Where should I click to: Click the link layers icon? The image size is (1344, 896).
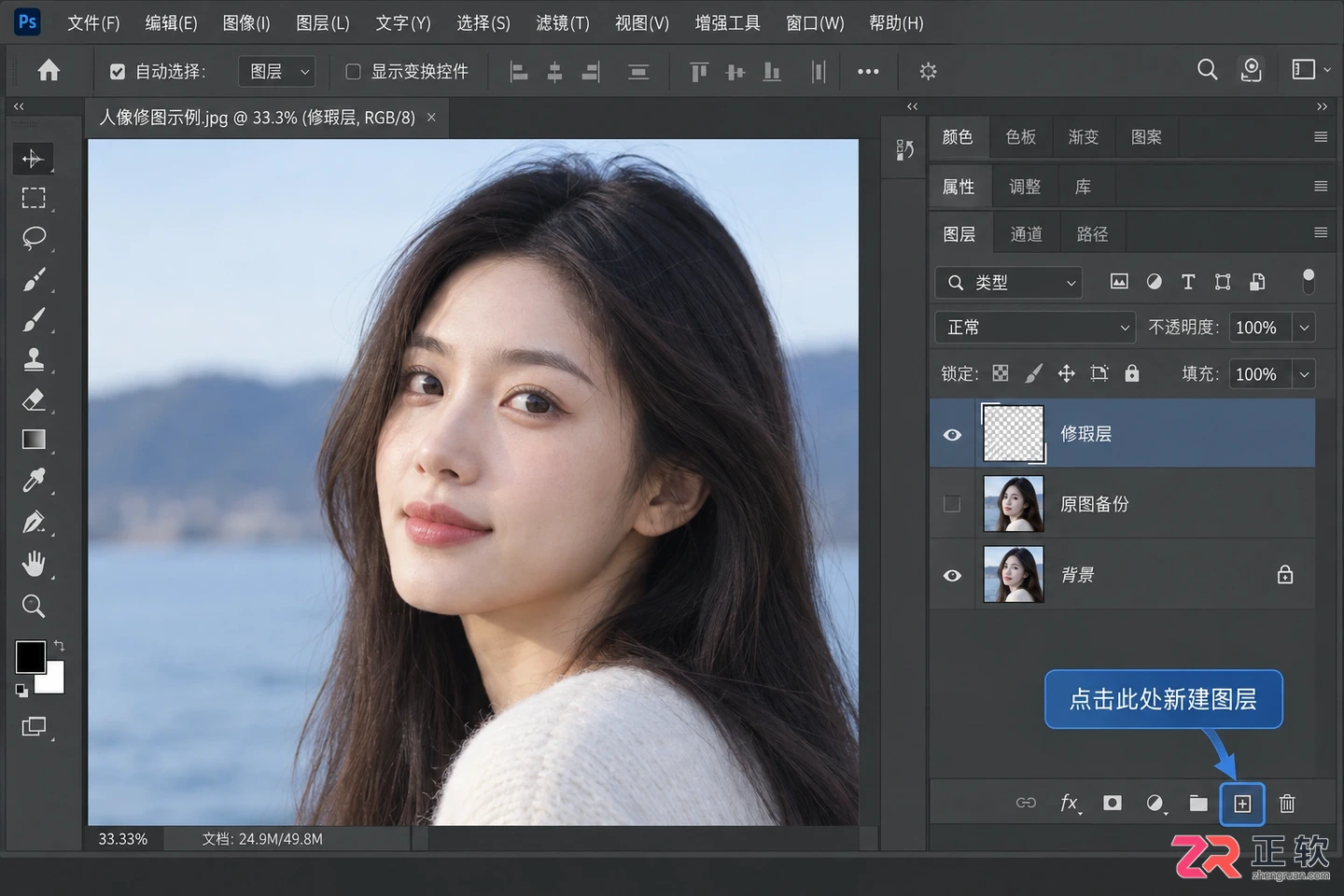pyautogui.click(x=1026, y=804)
